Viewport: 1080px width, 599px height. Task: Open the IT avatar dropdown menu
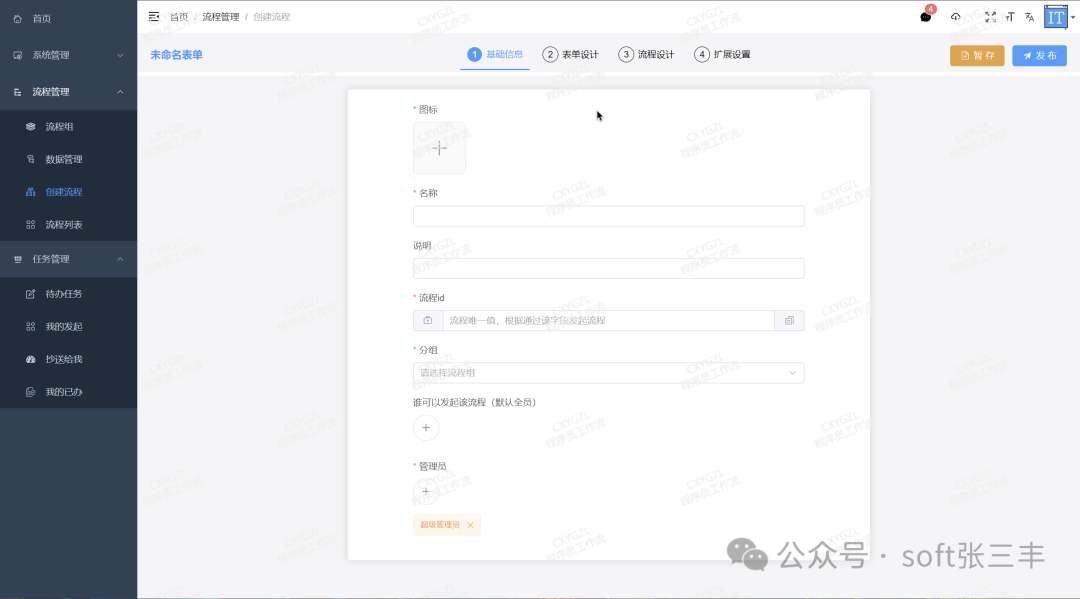pyautogui.click(x=1056, y=17)
